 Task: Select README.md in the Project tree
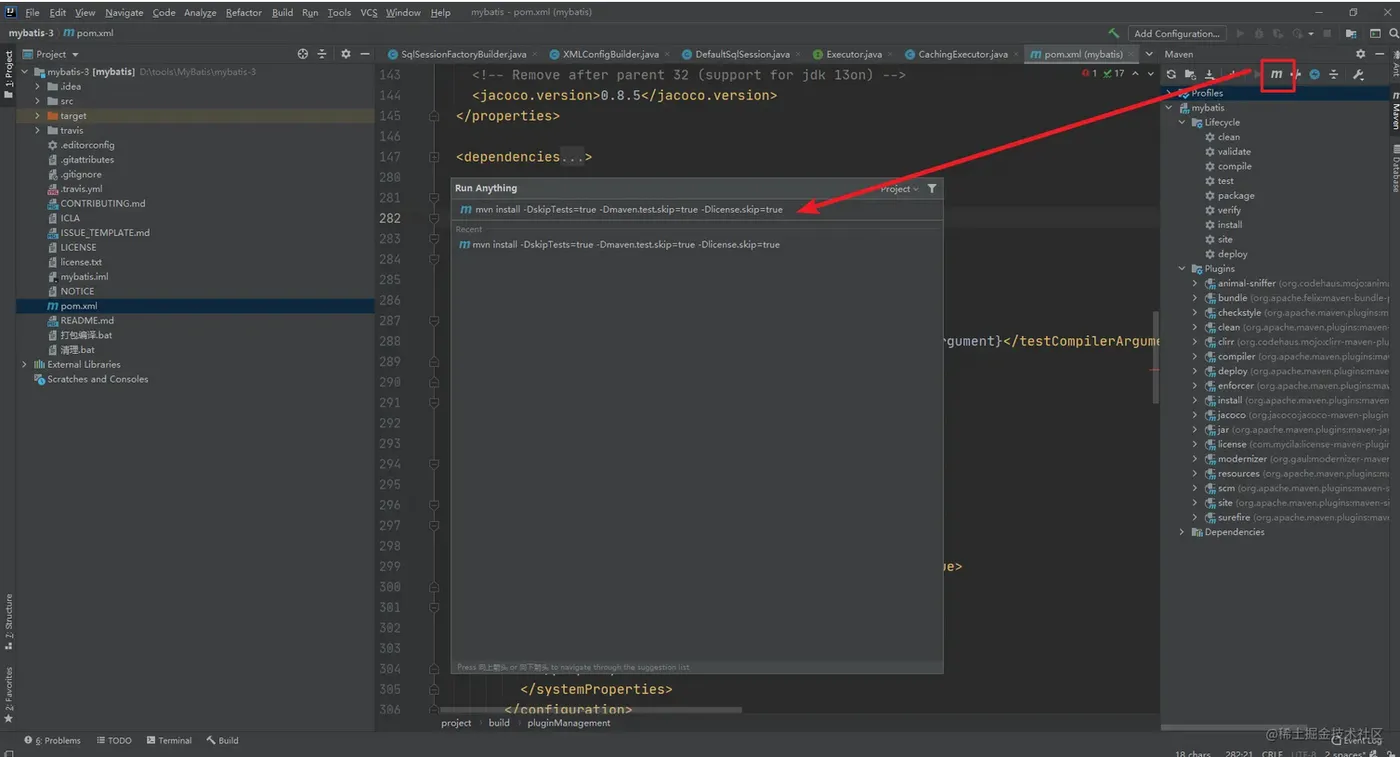tap(87, 321)
